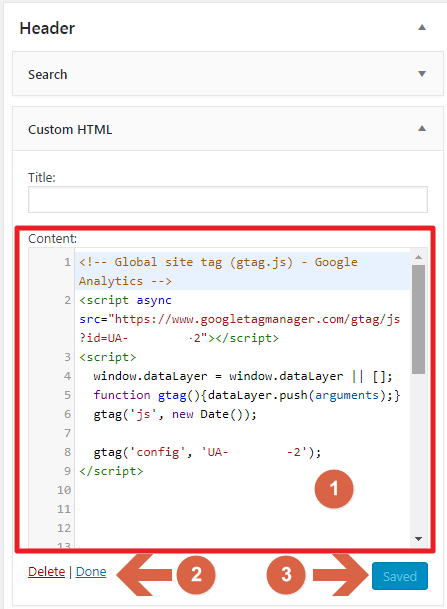Click the Done link
Image resolution: width=447 pixels, height=609 pixels.
click(x=91, y=572)
